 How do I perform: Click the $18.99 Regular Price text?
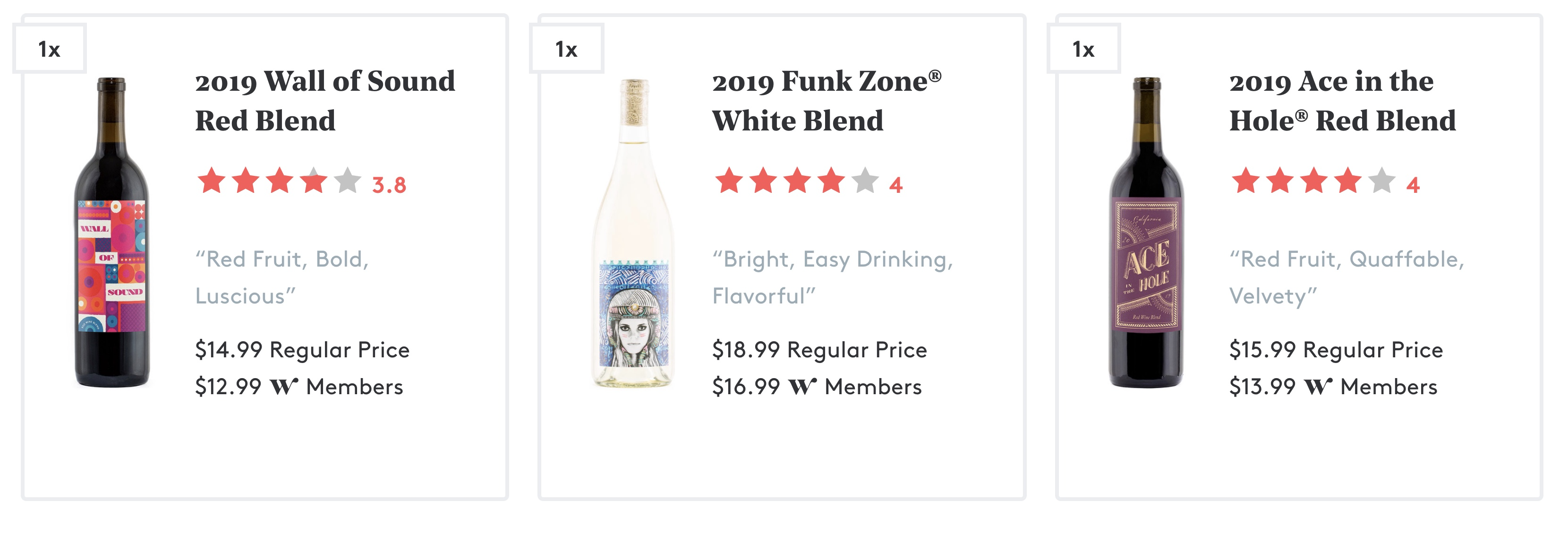819,350
